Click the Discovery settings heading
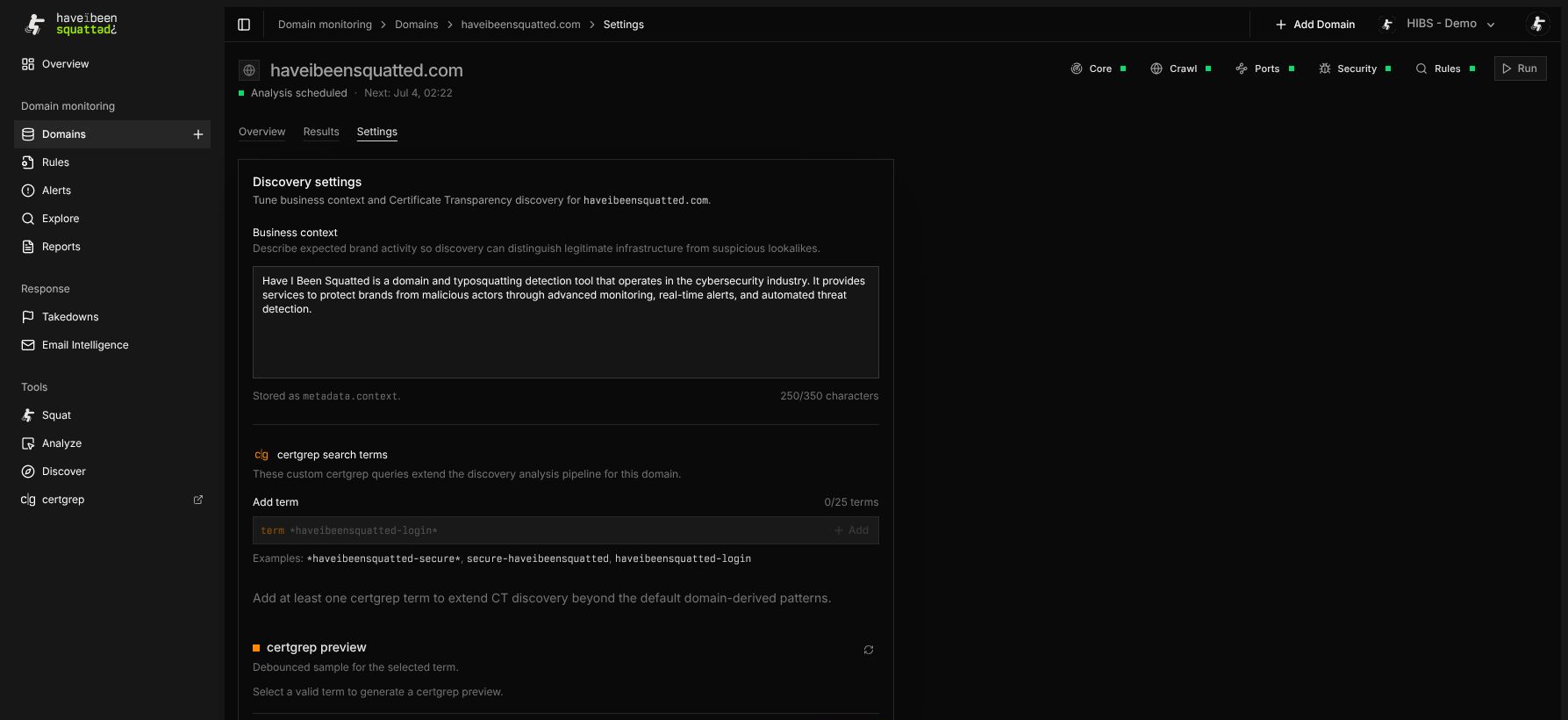The image size is (1568, 720). pos(307,182)
